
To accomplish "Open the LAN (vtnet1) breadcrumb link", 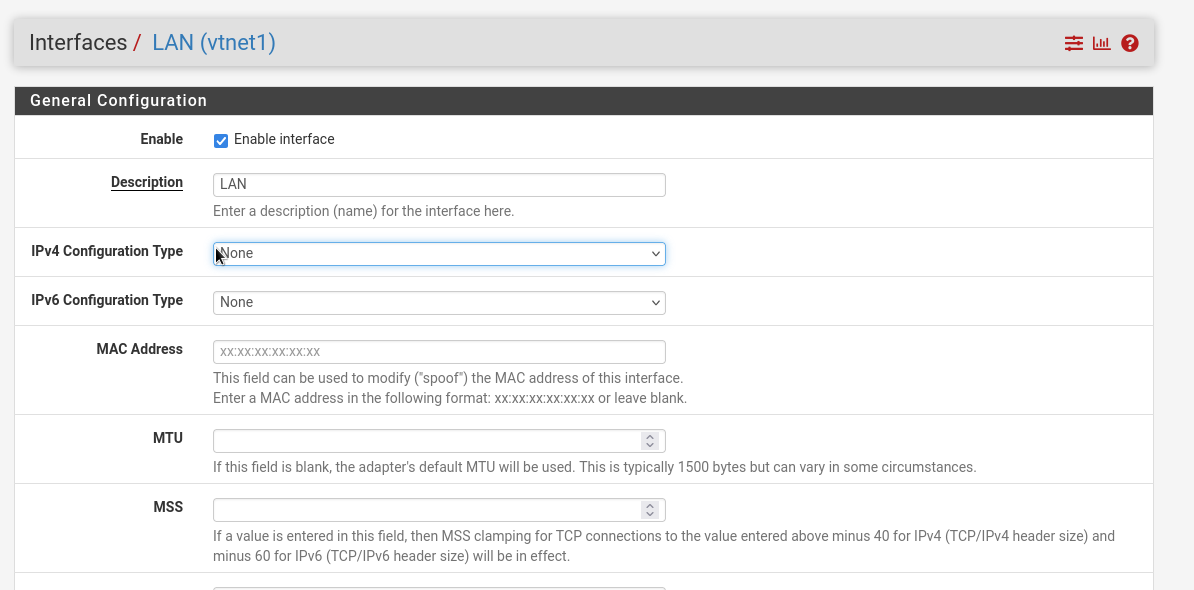I will click(213, 42).
